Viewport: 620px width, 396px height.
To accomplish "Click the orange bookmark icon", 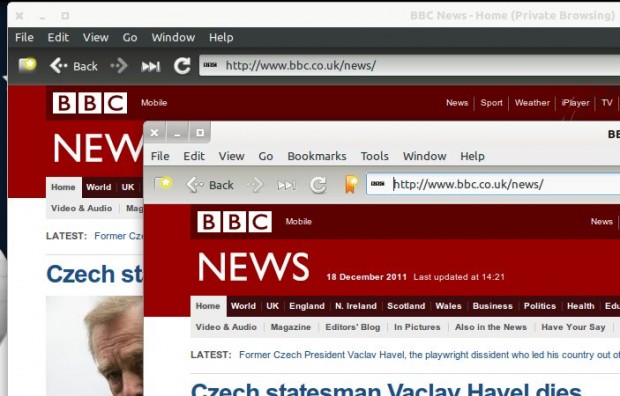I will [351, 184].
